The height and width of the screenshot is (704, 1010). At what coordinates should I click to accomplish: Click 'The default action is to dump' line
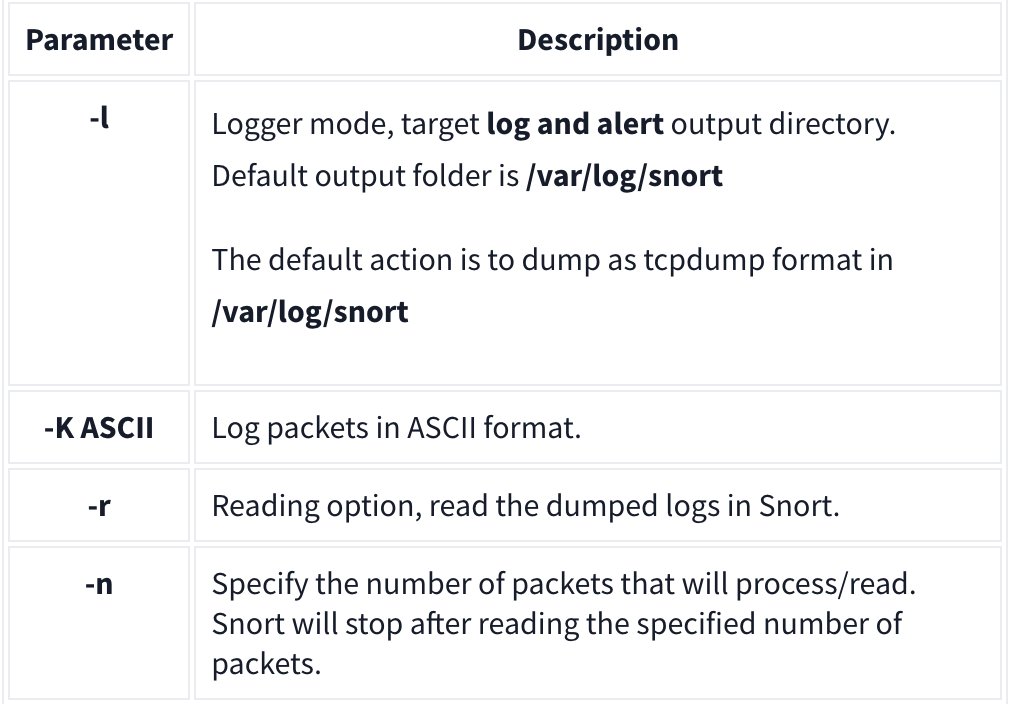(552, 260)
